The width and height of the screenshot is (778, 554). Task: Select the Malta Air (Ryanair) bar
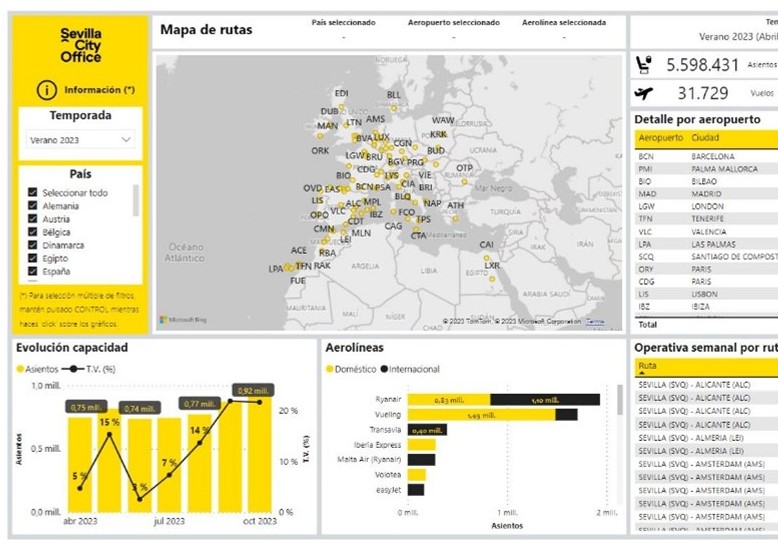[x=421, y=459]
